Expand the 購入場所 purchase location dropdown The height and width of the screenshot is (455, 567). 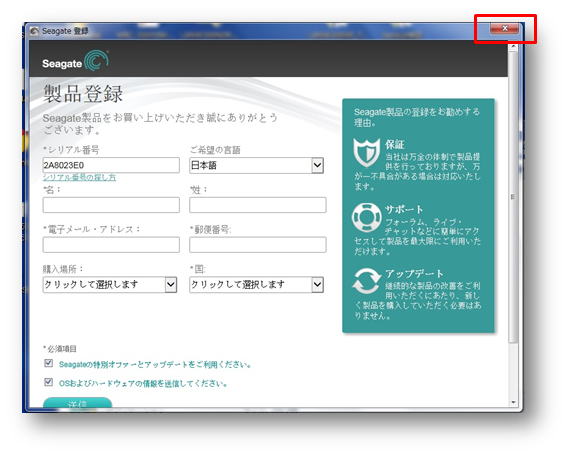(110, 285)
